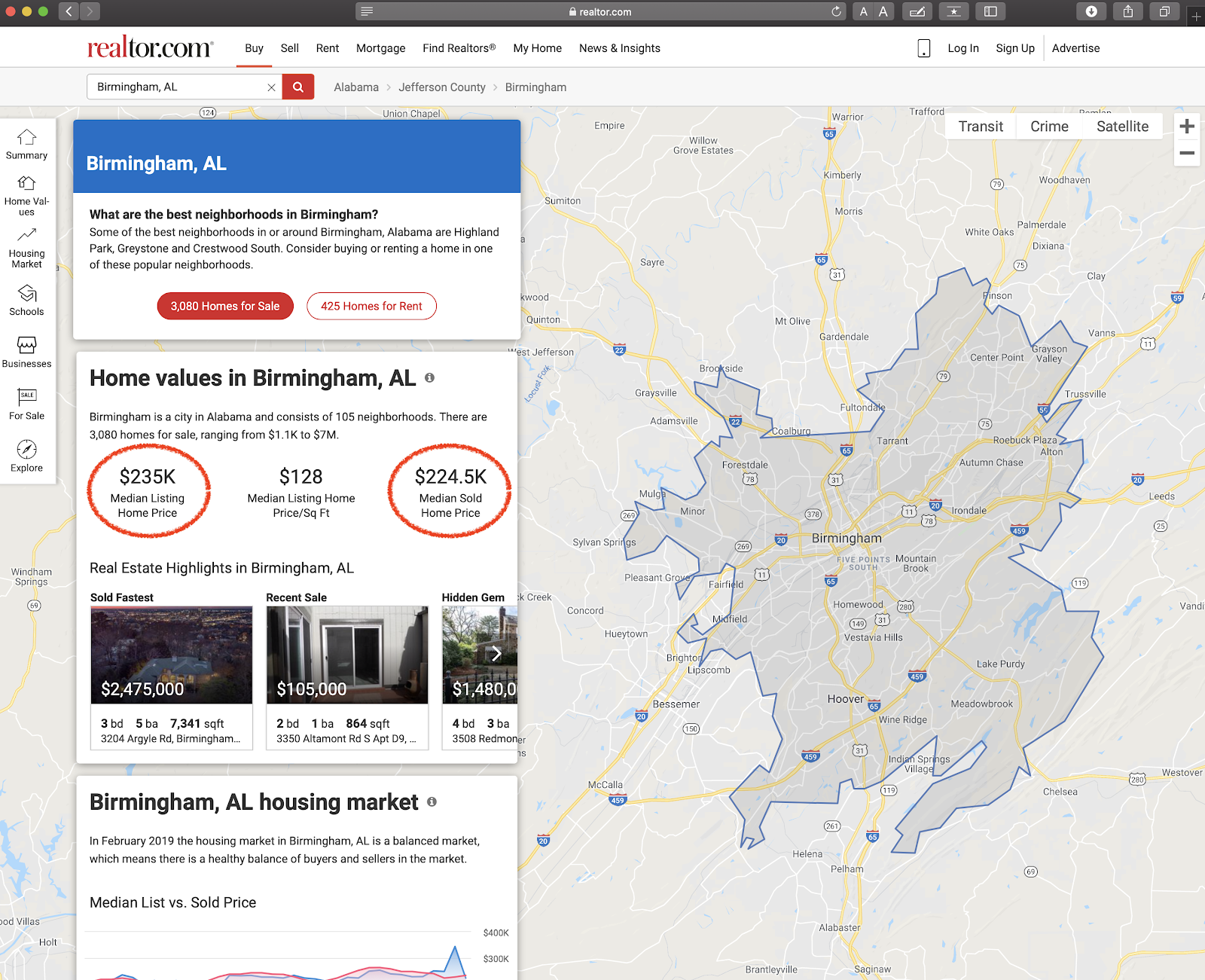Screen dimensions: 1205x980
Task: Click the 3350 Altamont Rd S address
Action: [346, 739]
